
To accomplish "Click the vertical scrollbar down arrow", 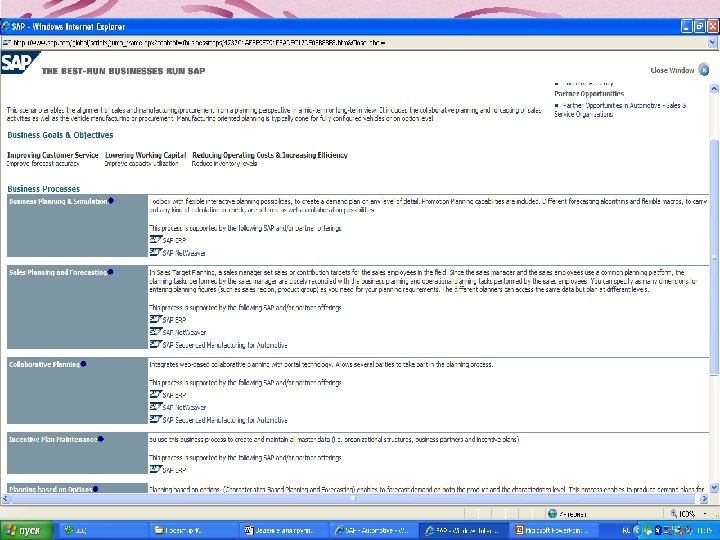I will [714, 488].
